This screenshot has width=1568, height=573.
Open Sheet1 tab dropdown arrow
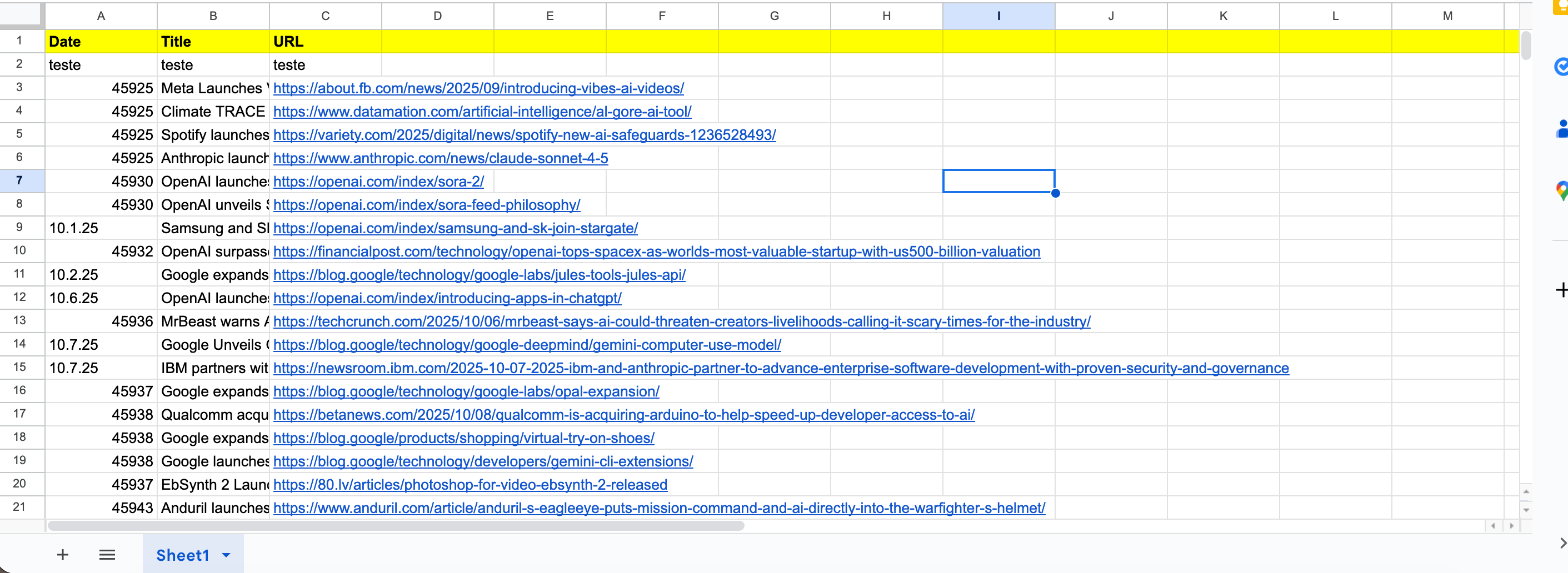coord(227,555)
